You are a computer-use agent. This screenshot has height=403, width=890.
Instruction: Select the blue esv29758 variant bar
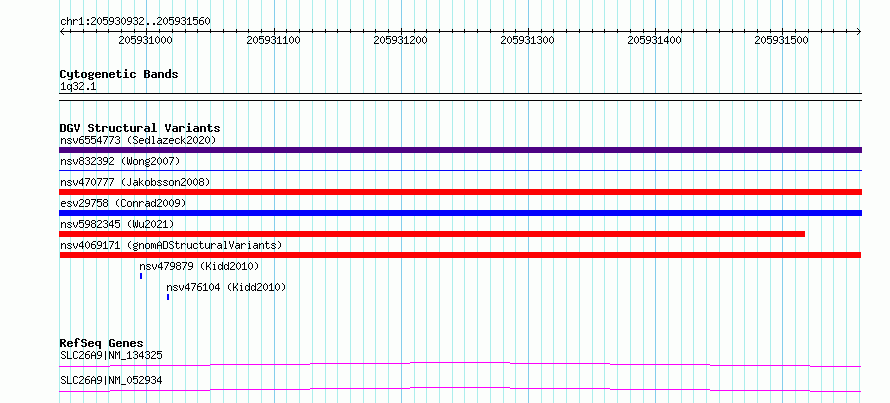(x=460, y=213)
